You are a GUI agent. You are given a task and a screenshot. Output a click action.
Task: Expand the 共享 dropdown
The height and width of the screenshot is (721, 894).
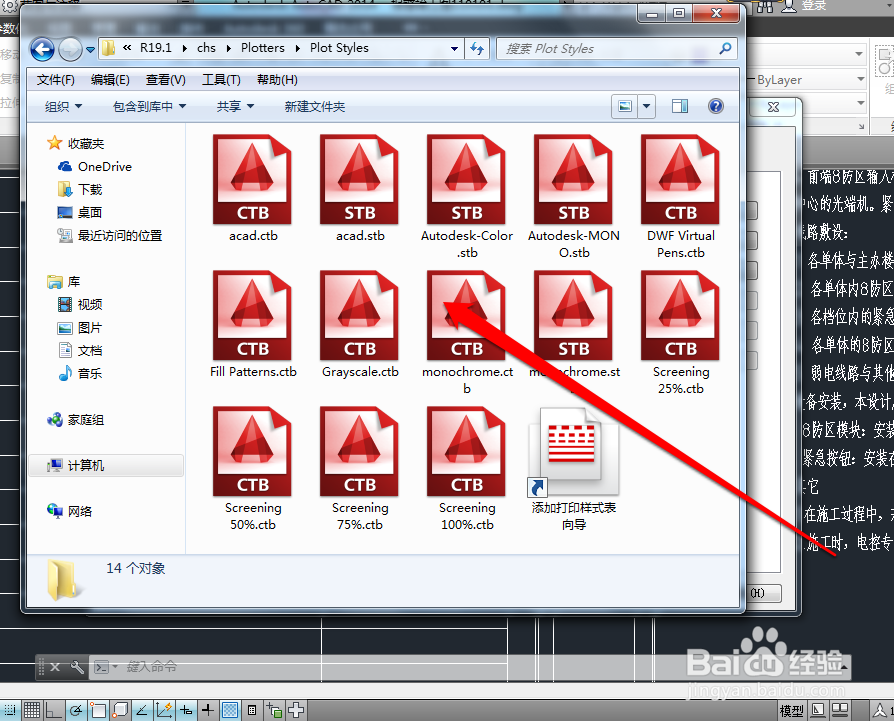235,107
